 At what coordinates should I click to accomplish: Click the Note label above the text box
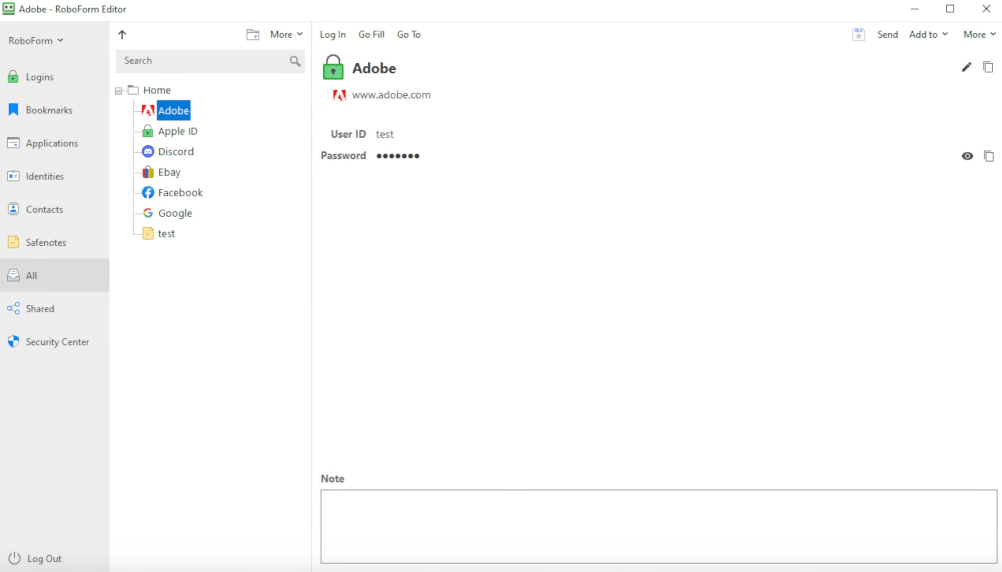332,479
